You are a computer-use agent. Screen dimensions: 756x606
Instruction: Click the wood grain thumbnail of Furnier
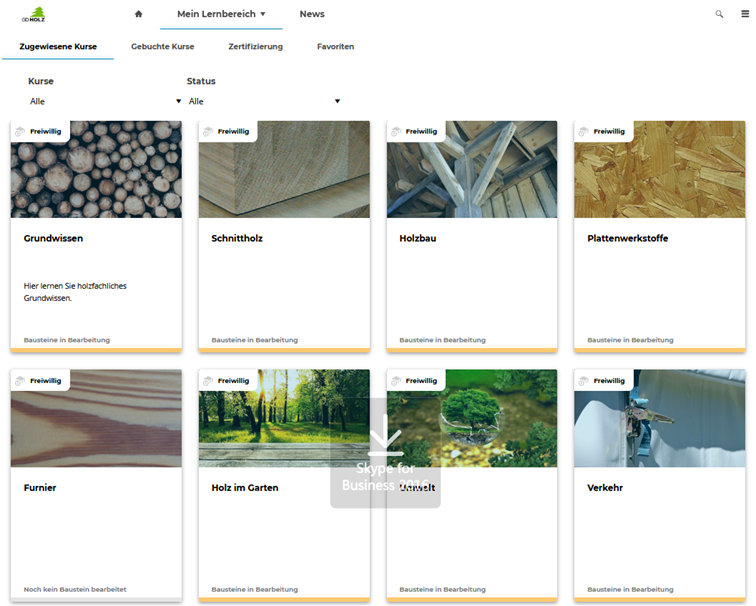[96, 418]
